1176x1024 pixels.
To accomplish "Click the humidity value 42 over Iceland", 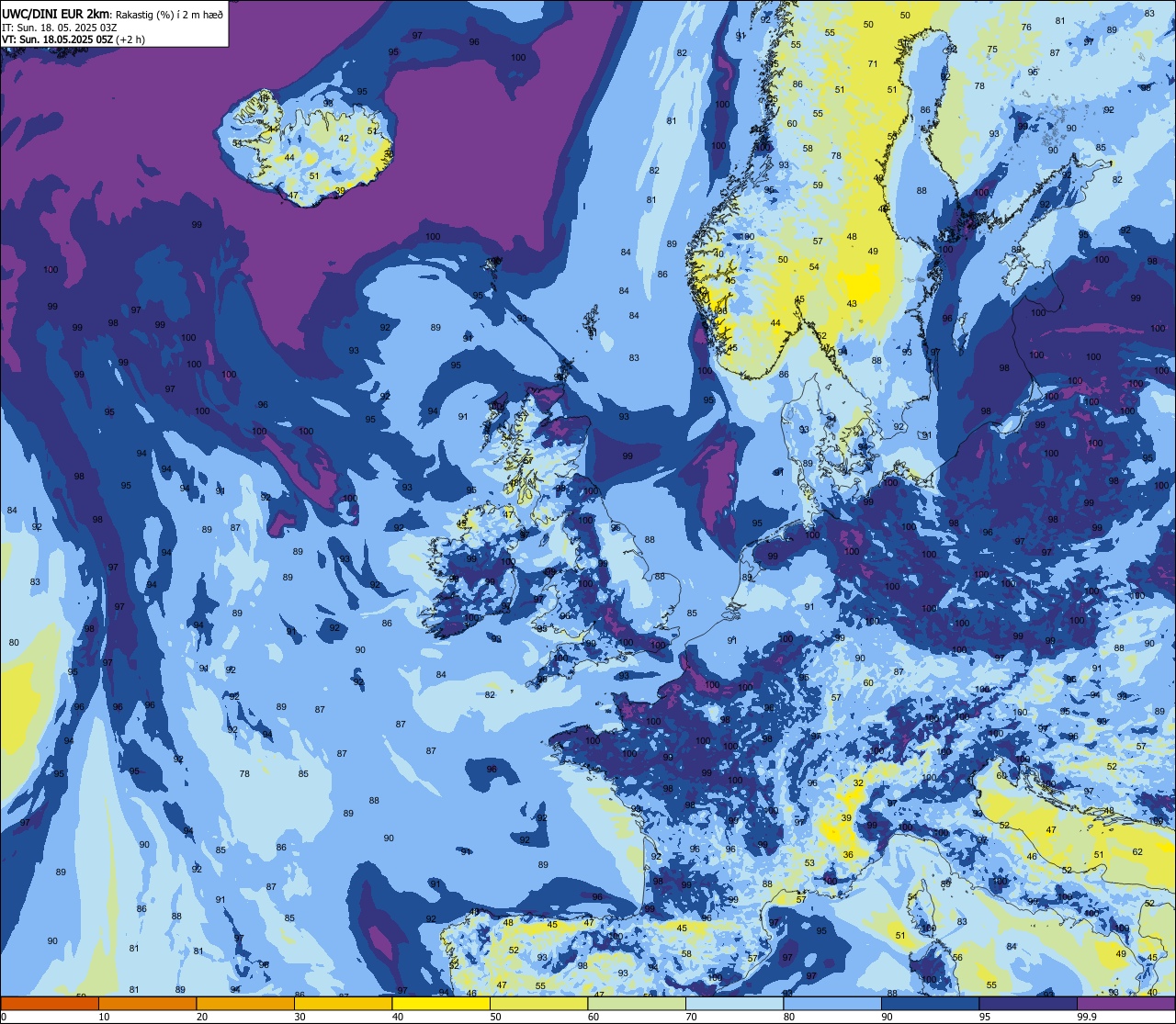I will [344, 139].
